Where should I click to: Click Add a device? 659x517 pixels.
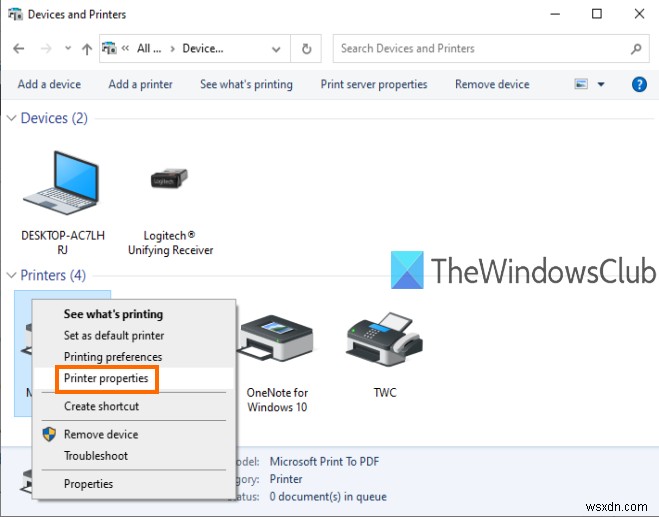pos(49,84)
